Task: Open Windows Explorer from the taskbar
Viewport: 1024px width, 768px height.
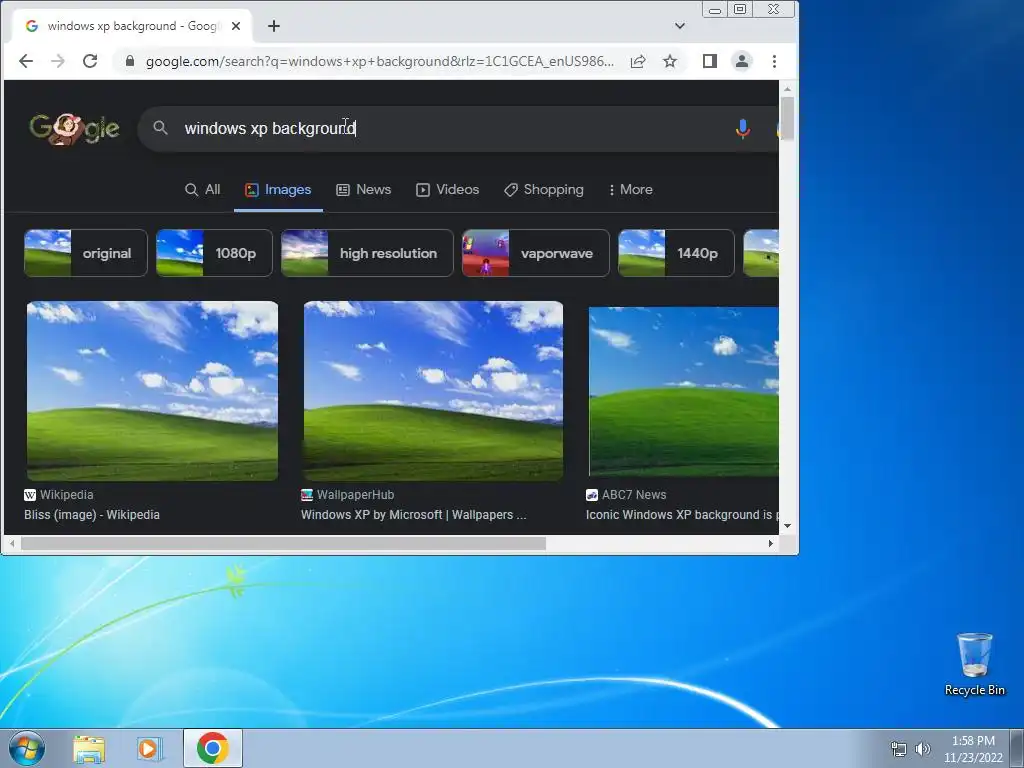Action: pyautogui.click(x=89, y=749)
